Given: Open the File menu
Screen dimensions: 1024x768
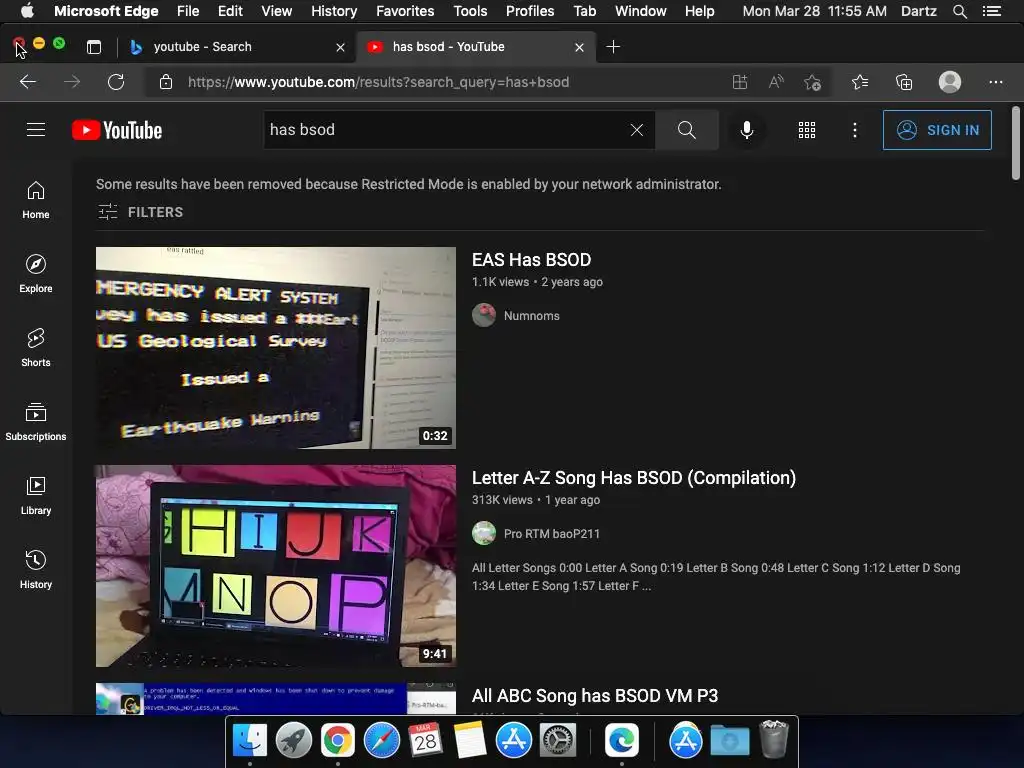Looking at the screenshot, I should click(188, 11).
